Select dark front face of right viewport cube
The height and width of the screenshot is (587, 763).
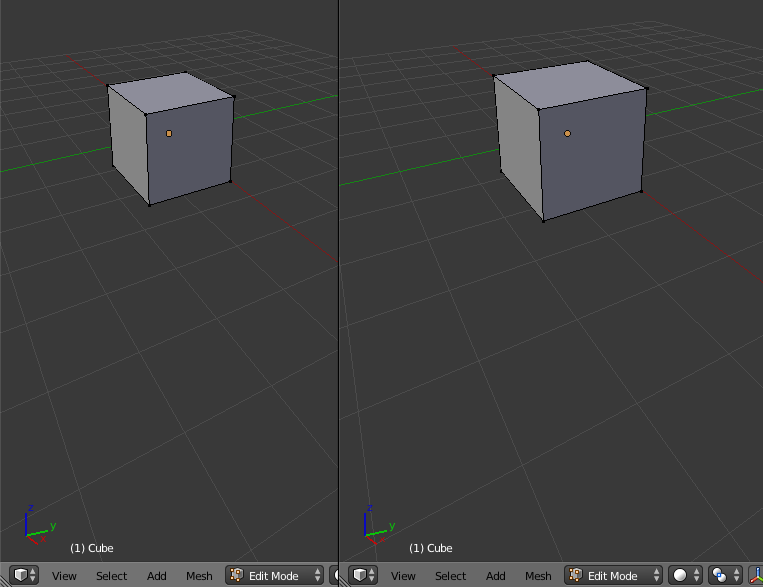[592, 155]
